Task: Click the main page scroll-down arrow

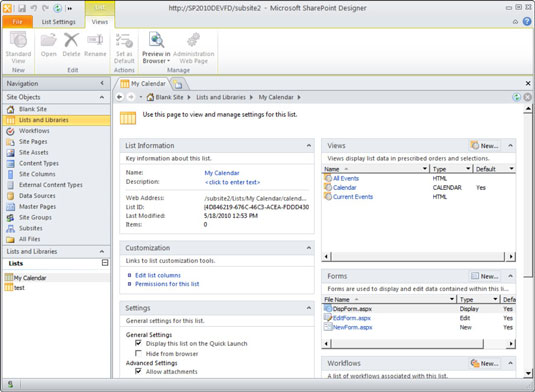Action: 528,373
